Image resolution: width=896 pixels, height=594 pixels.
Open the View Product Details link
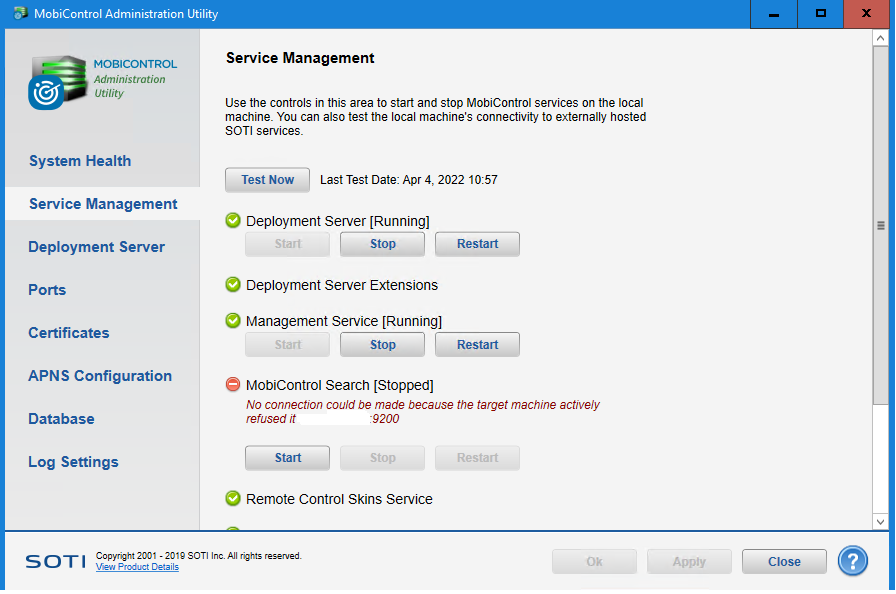point(137,567)
